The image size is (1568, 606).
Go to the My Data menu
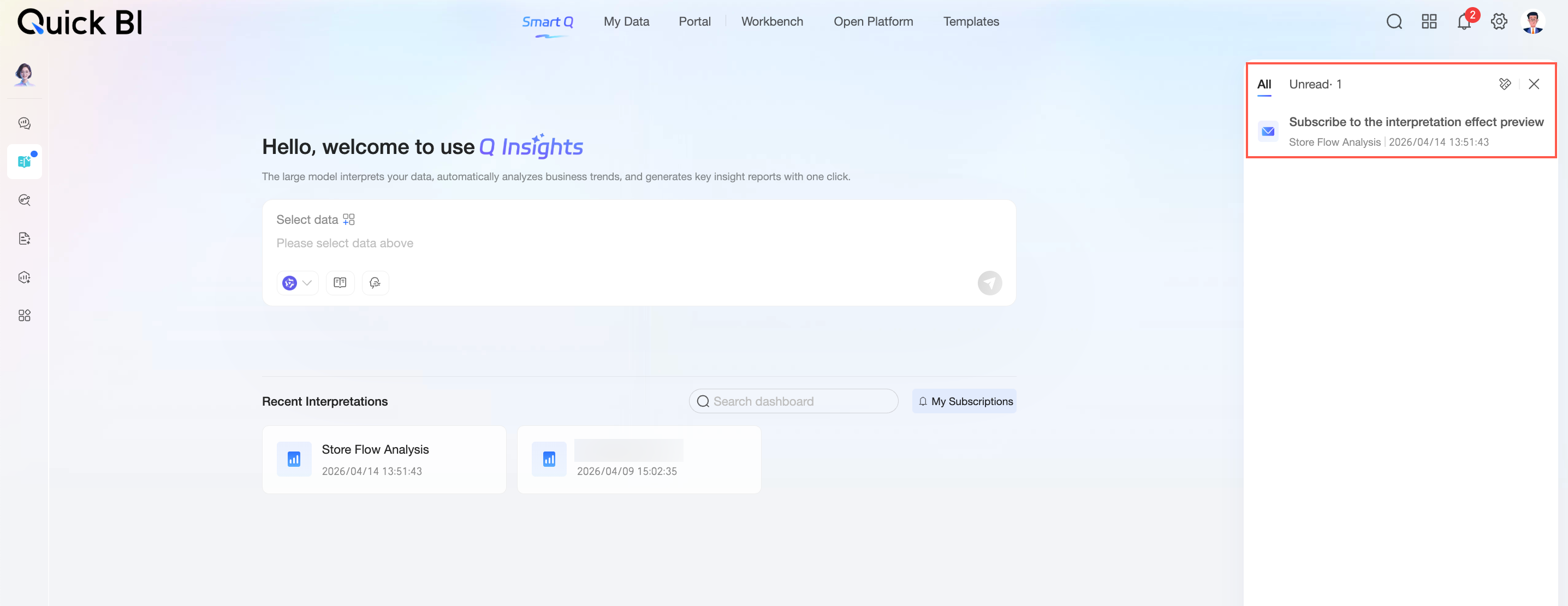click(x=626, y=22)
